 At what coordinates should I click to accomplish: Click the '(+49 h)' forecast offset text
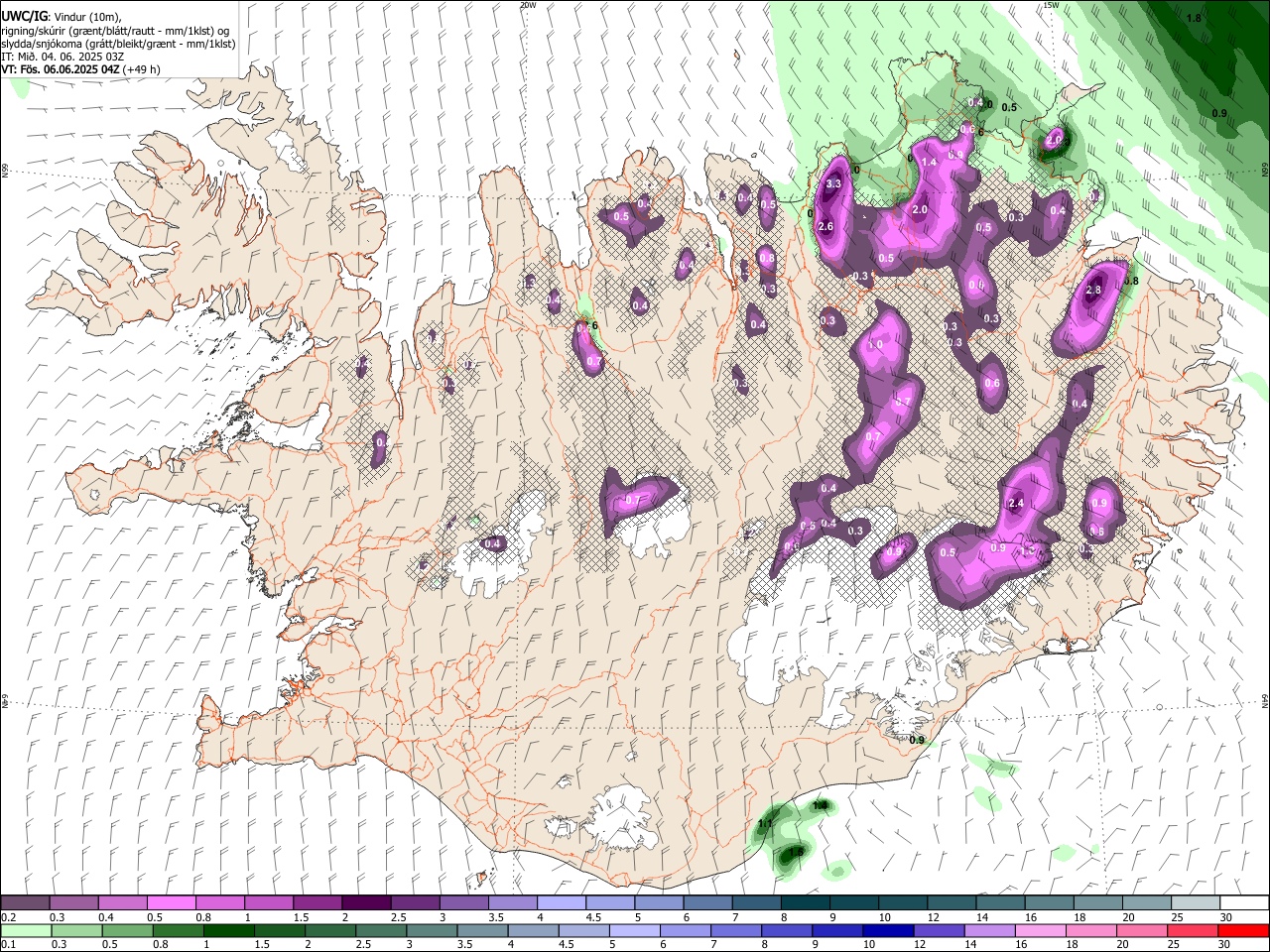pyautogui.click(x=142, y=69)
